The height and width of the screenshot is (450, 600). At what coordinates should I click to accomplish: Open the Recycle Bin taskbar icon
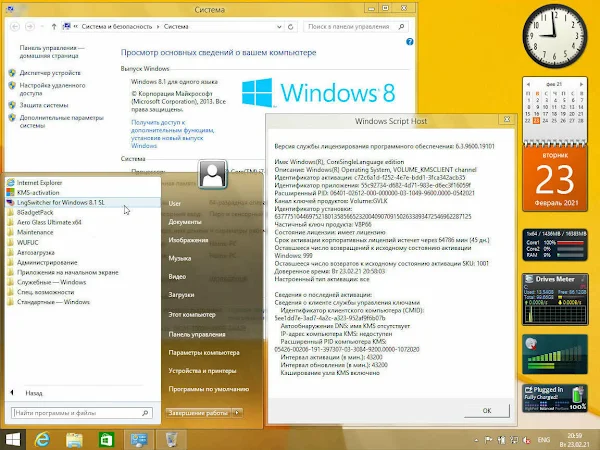(x=171, y=440)
